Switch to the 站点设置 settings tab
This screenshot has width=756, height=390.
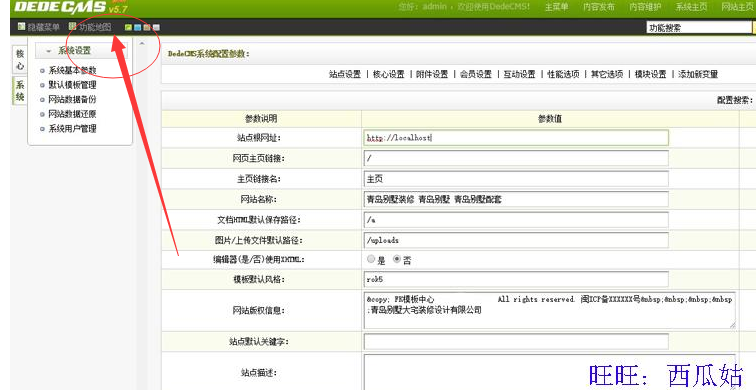(x=345, y=74)
